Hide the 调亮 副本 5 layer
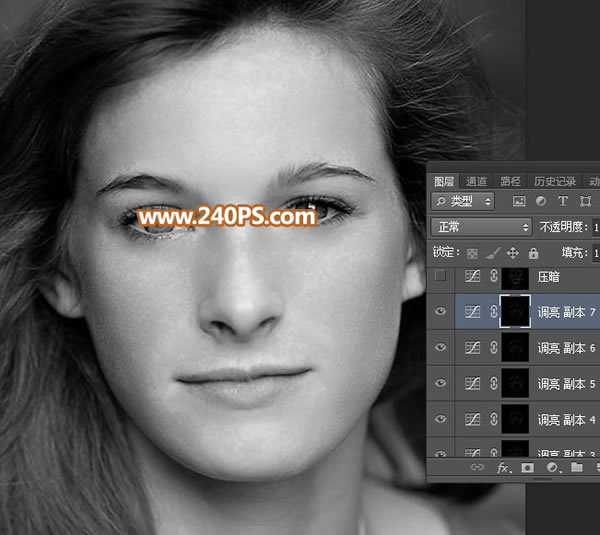 440,383
